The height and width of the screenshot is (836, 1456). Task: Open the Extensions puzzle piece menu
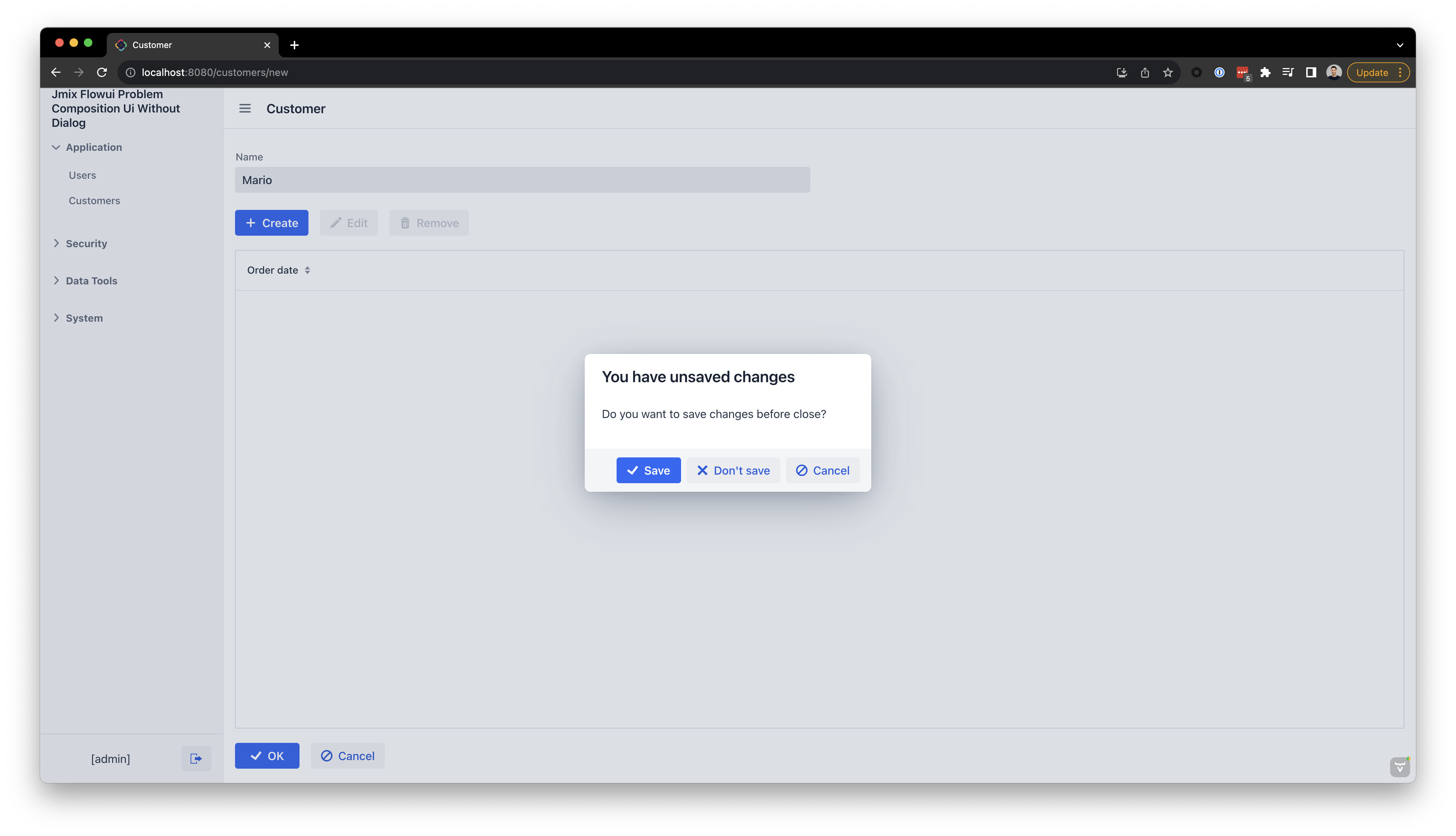tap(1265, 72)
